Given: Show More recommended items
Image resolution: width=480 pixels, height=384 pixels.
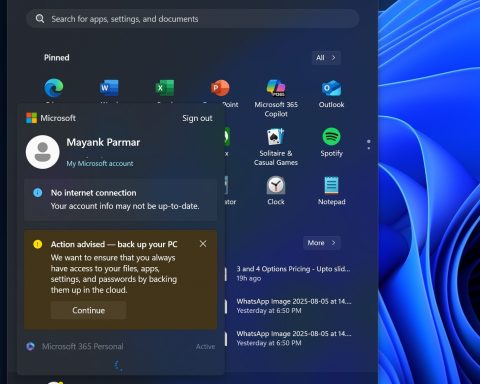Looking at the screenshot, I should [x=322, y=243].
